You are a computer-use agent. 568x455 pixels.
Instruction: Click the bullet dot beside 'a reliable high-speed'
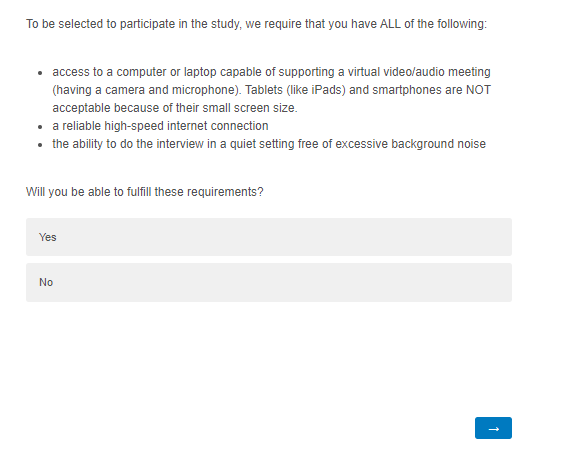pos(40,127)
